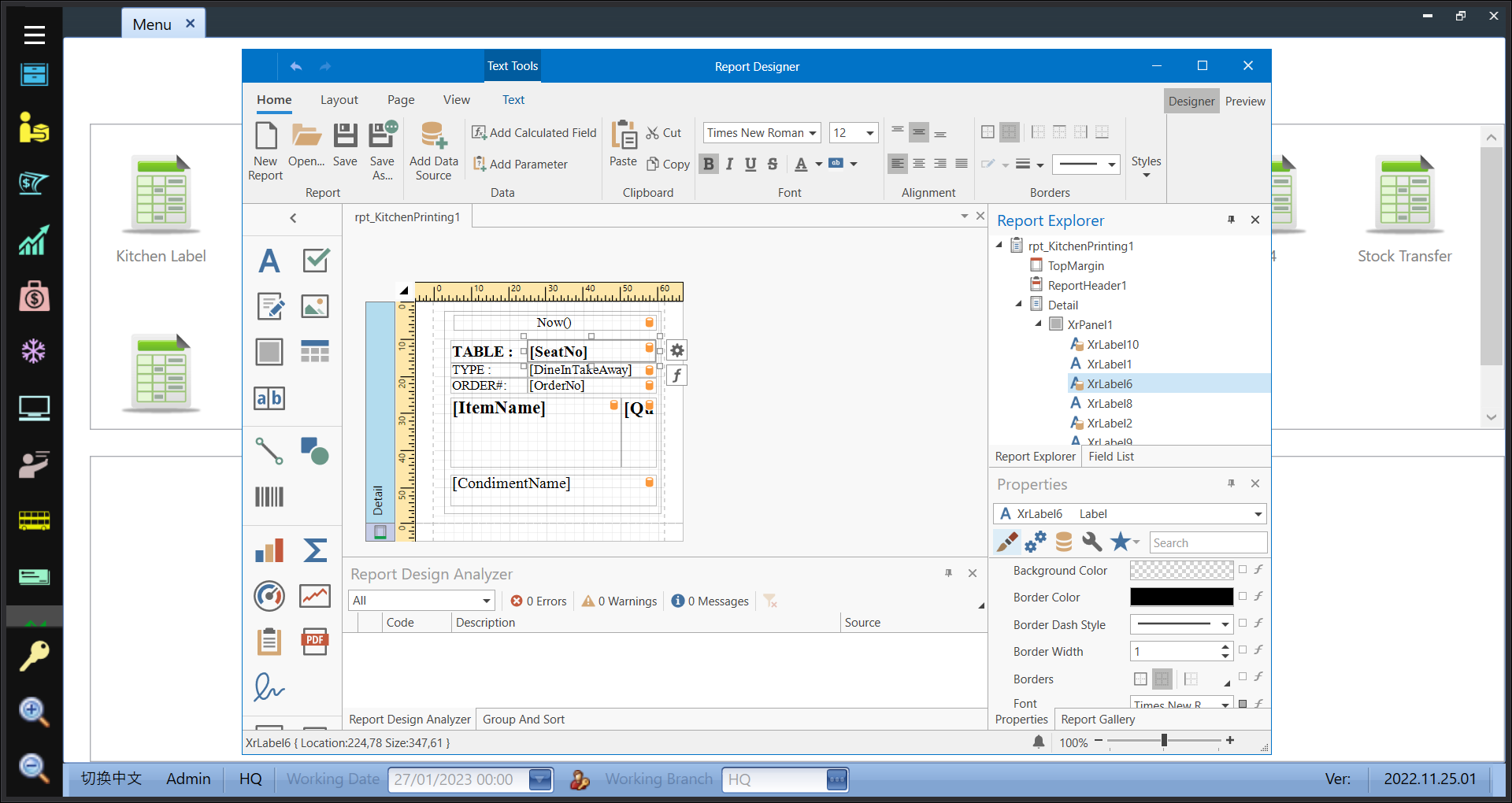Switch to the Layout ribbon tab
The width and height of the screenshot is (1512, 803).
[x=339, y=100]
